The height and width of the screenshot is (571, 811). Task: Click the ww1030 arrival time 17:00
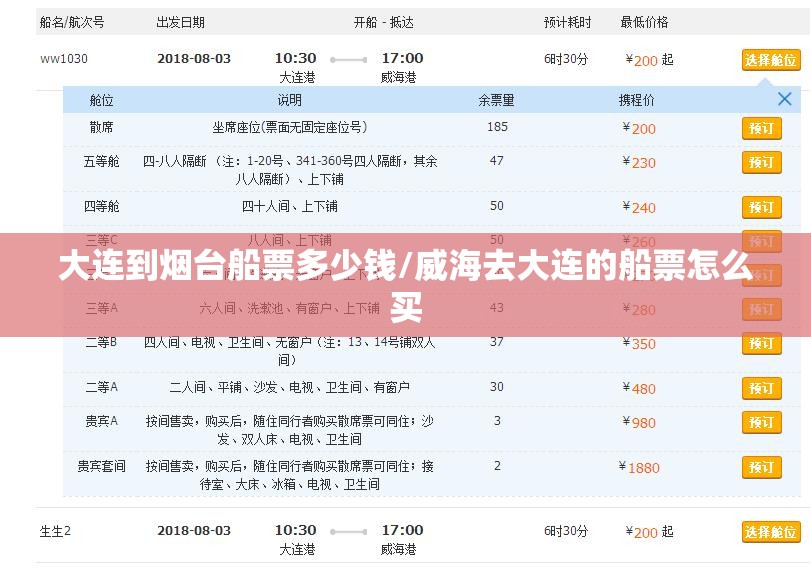click(x=402, y=58)
